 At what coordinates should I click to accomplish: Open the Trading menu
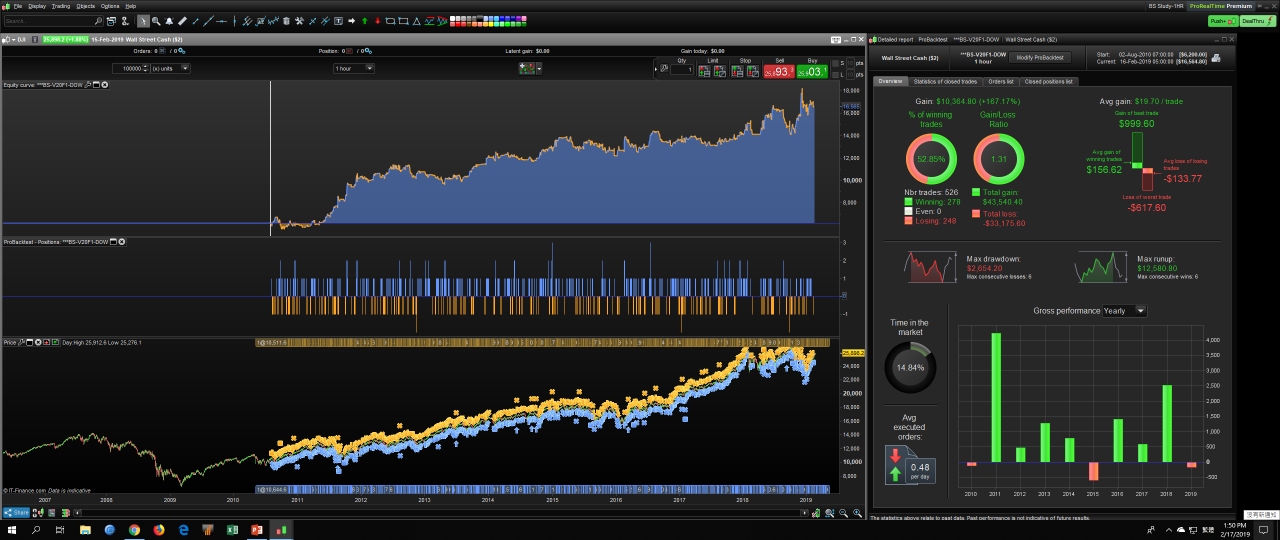[x=61, y=6]
